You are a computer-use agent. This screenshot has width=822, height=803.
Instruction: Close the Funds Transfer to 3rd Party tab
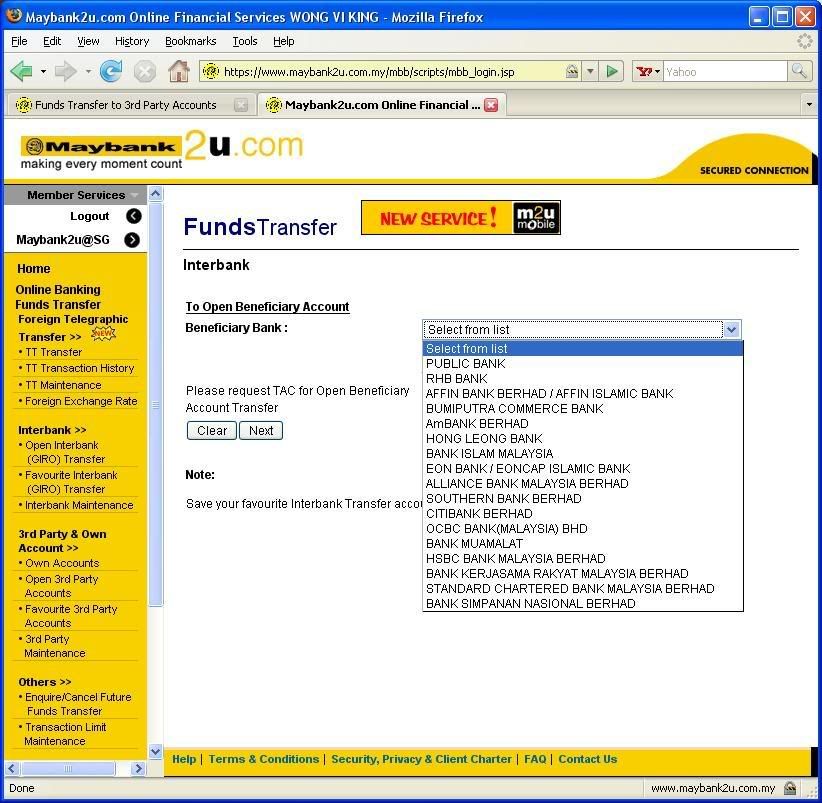pos(241,105)
